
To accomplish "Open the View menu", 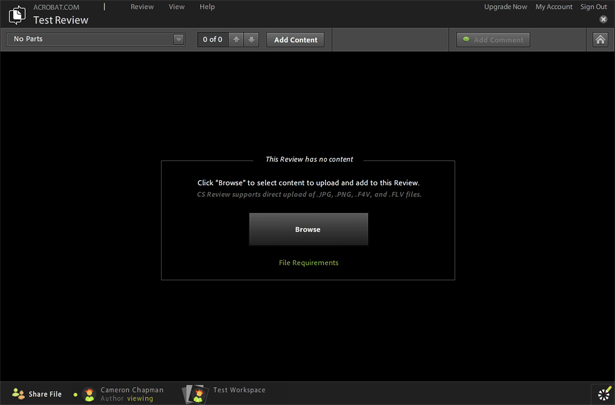I will click(x=176, y=7).
